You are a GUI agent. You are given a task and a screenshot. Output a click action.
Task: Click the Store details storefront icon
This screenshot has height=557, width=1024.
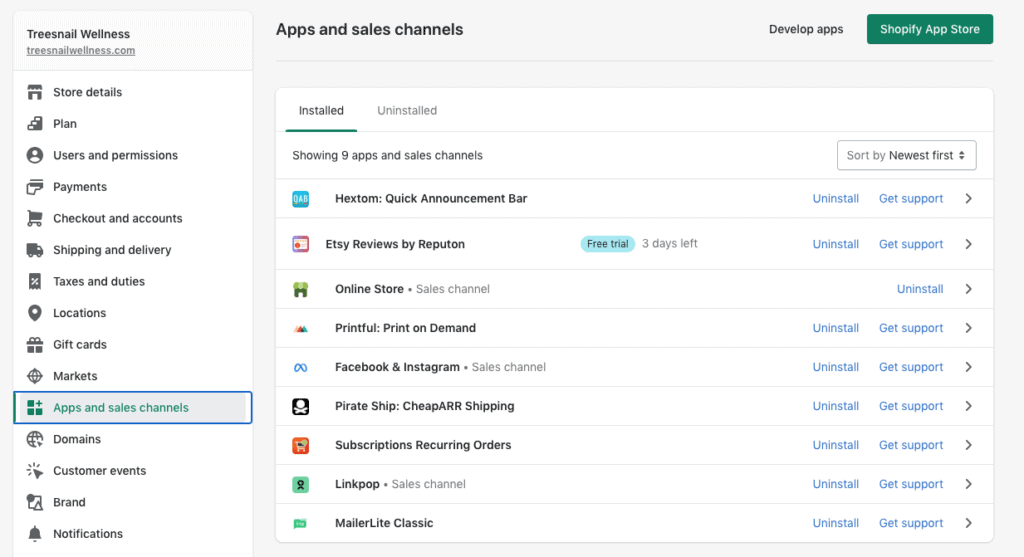tap(35, 92)
